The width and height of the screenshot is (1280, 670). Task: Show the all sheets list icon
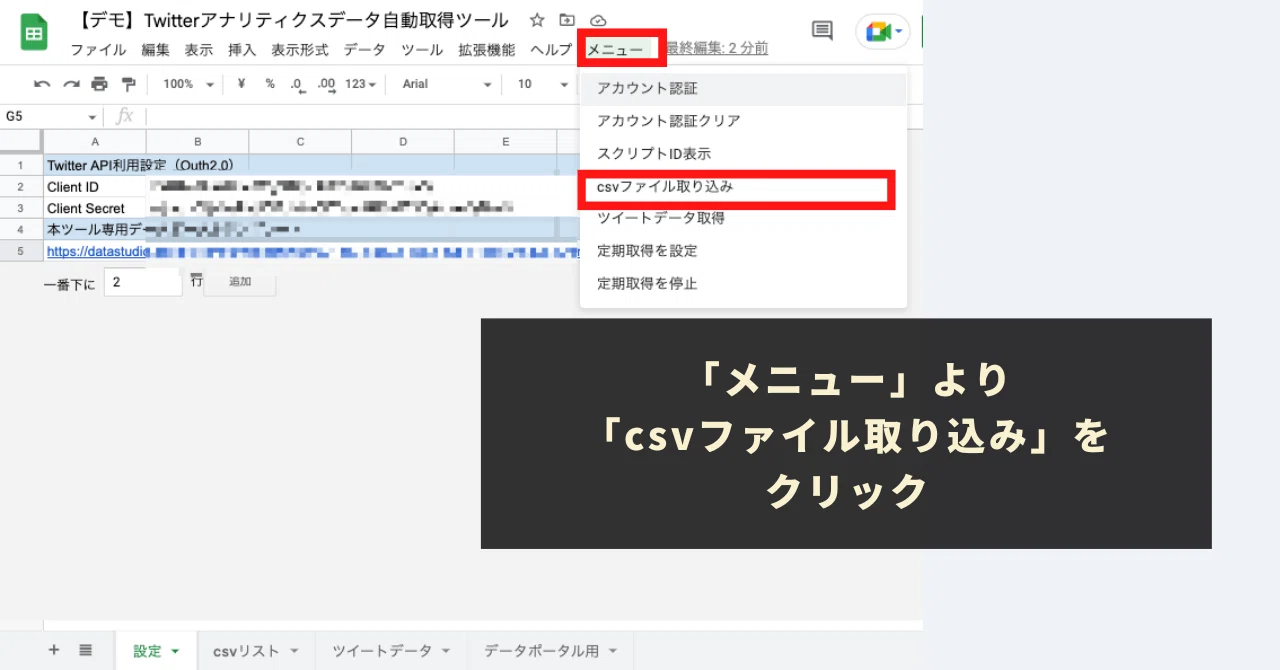tap(86, 650)
